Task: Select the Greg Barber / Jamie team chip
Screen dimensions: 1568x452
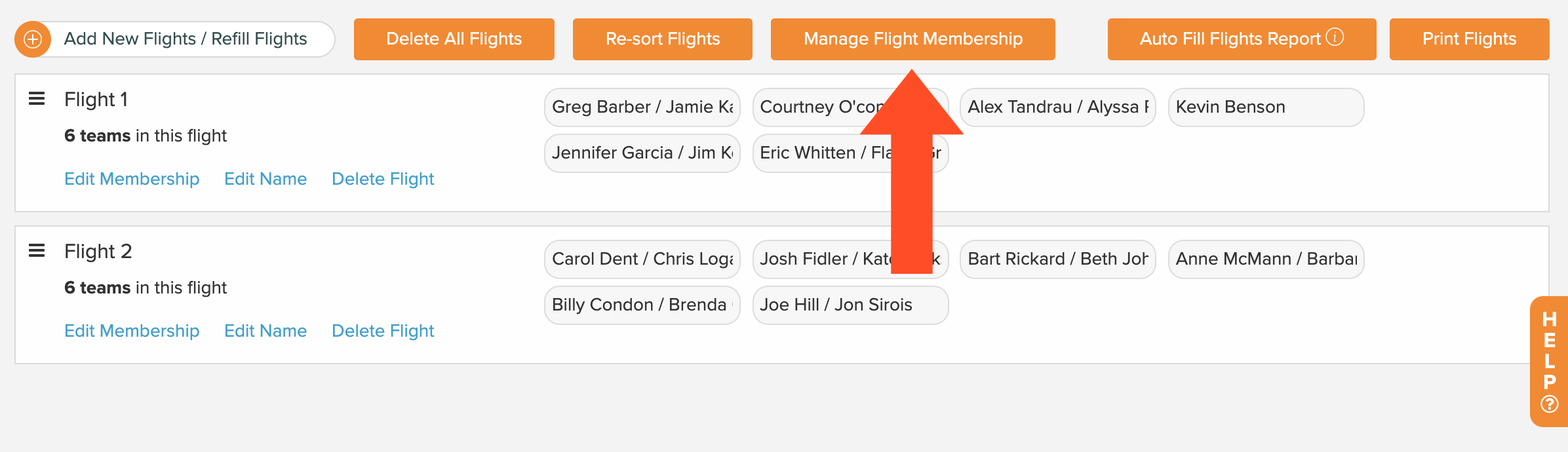Action: click(x=642, y=107)
